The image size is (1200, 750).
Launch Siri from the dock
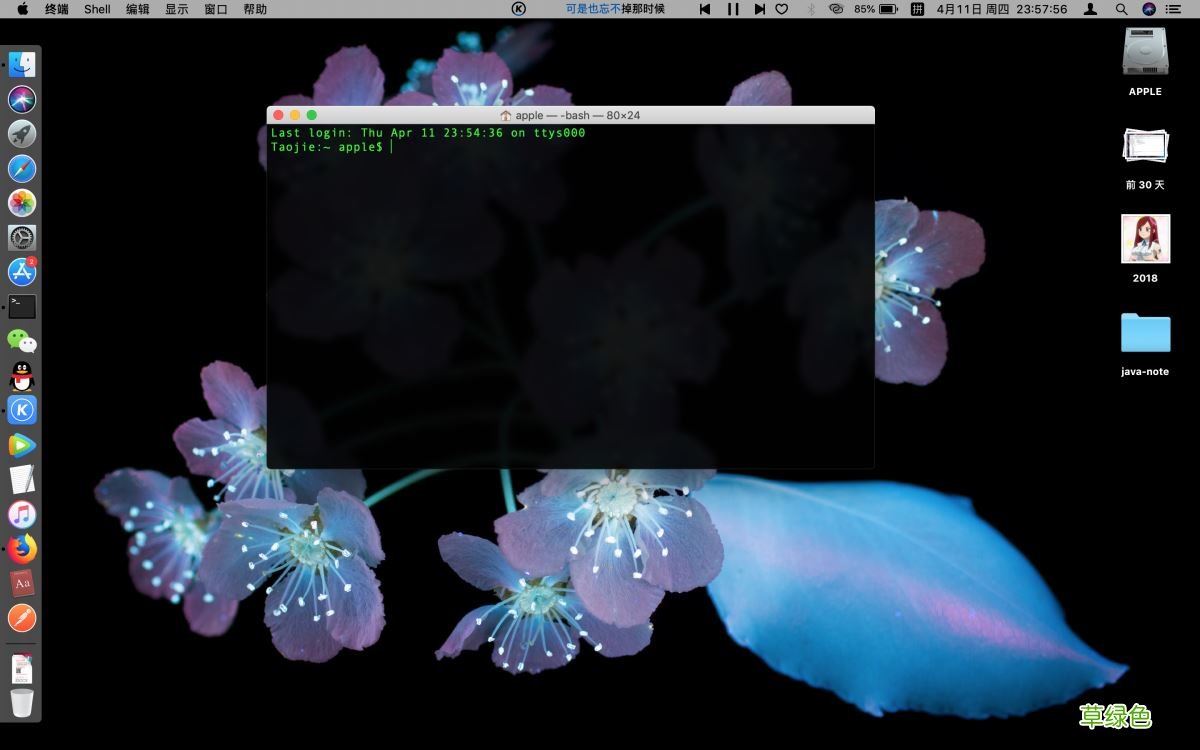point(22,99)
